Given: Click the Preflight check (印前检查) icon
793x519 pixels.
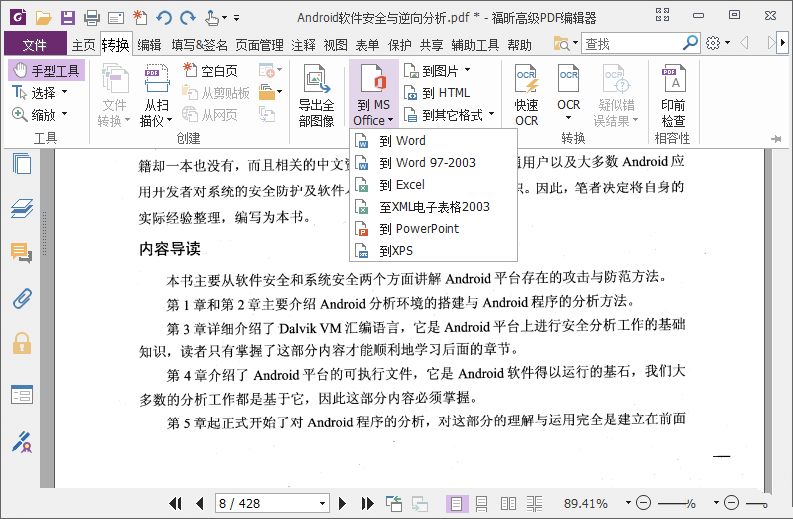Looking at the screenshot, I should tap(673, 96).
